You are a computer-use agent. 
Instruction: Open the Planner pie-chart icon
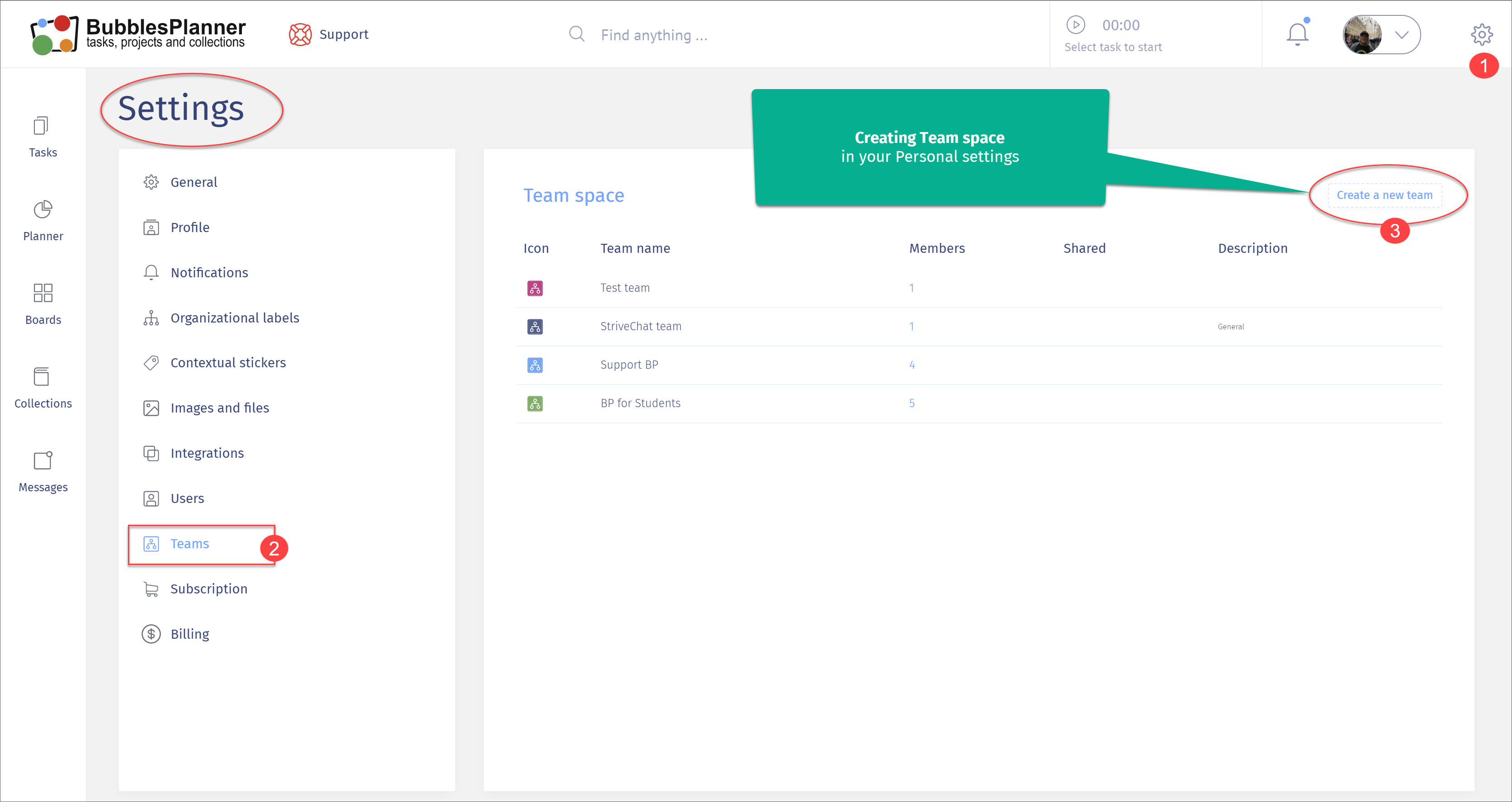click(43, 209)
